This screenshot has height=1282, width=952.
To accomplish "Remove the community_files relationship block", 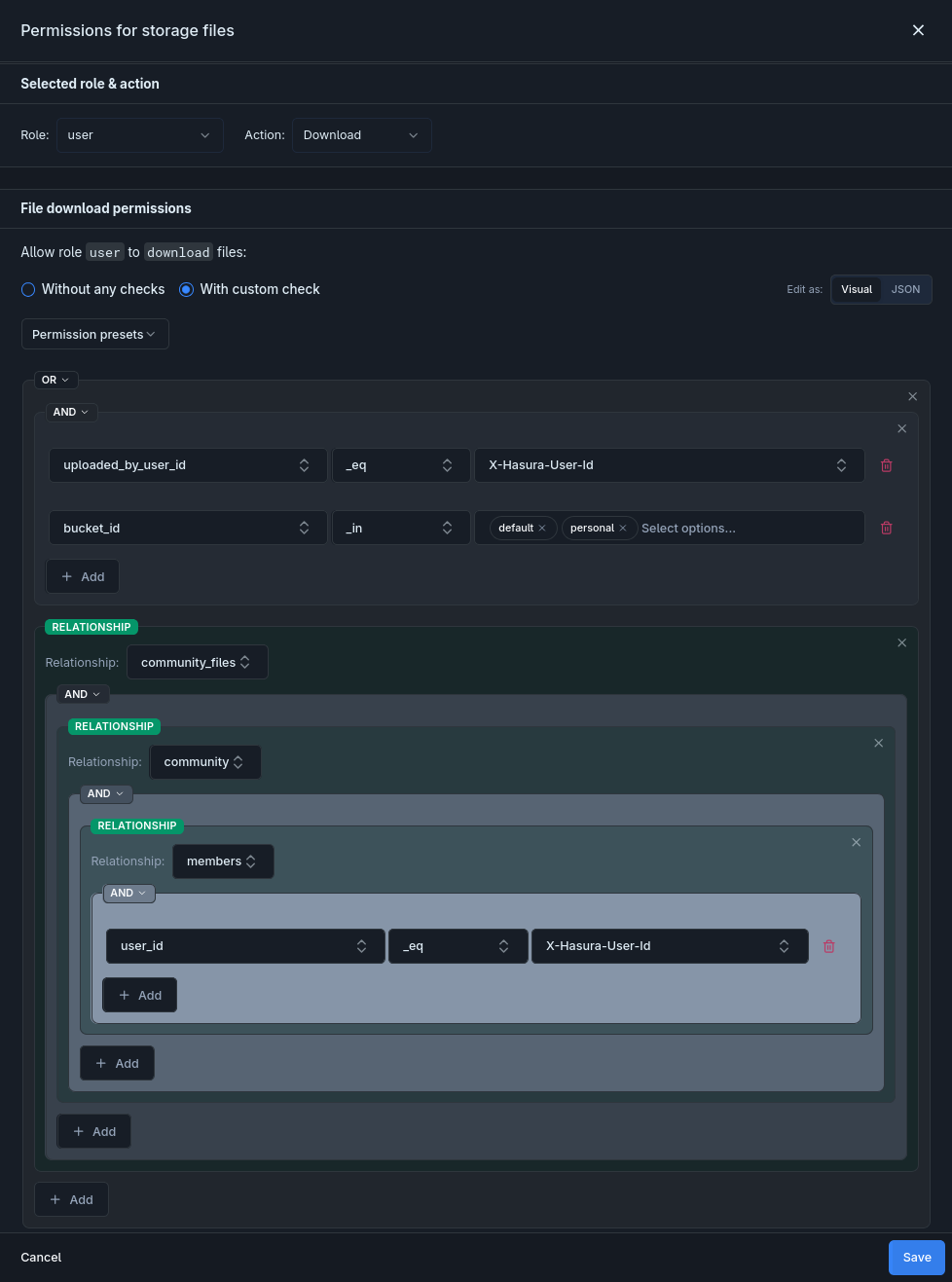I will tap(901, 642).
